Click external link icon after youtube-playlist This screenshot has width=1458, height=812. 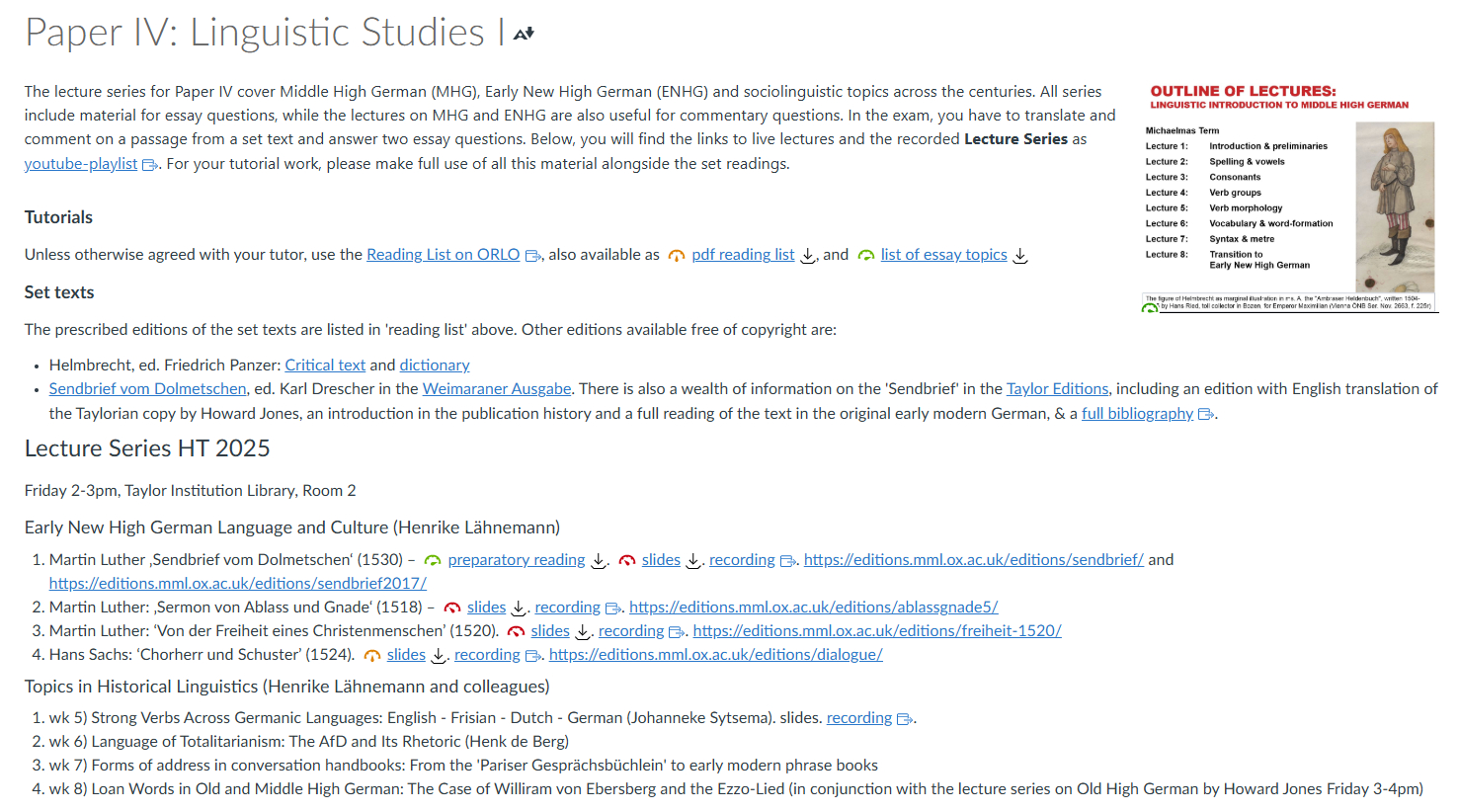click(150, 165)
